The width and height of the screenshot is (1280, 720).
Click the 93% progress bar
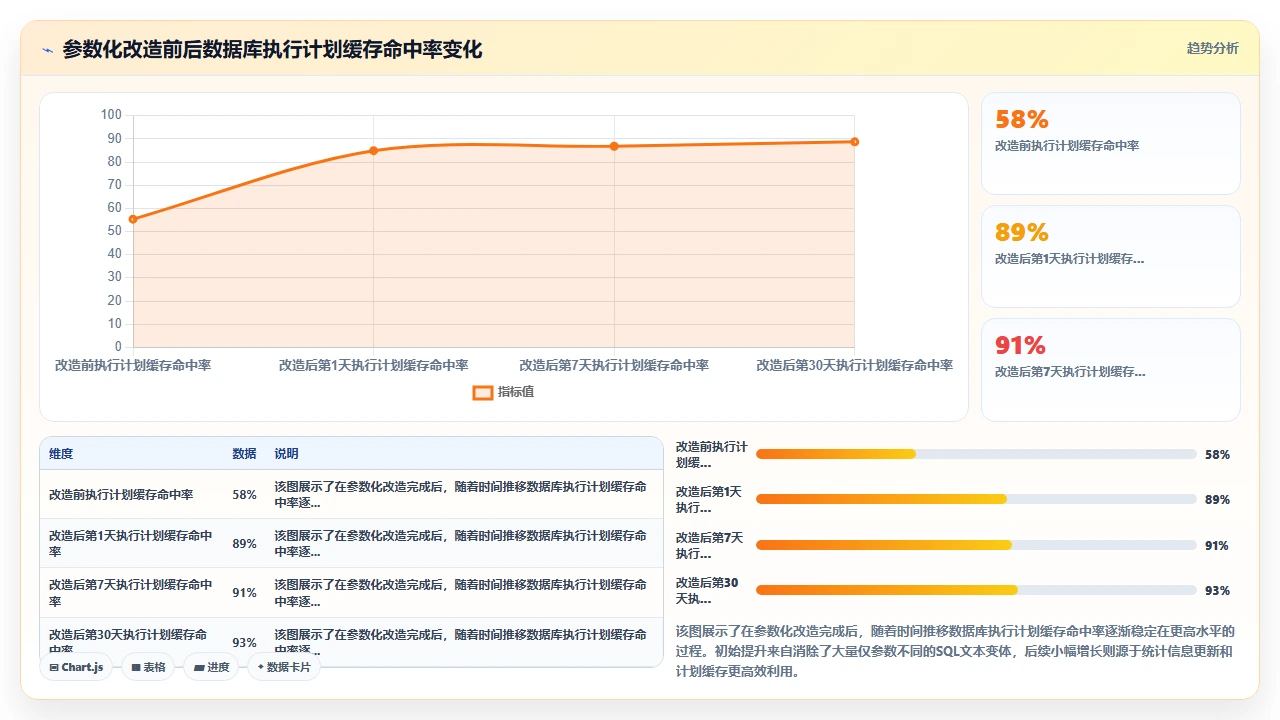point(976,590)
